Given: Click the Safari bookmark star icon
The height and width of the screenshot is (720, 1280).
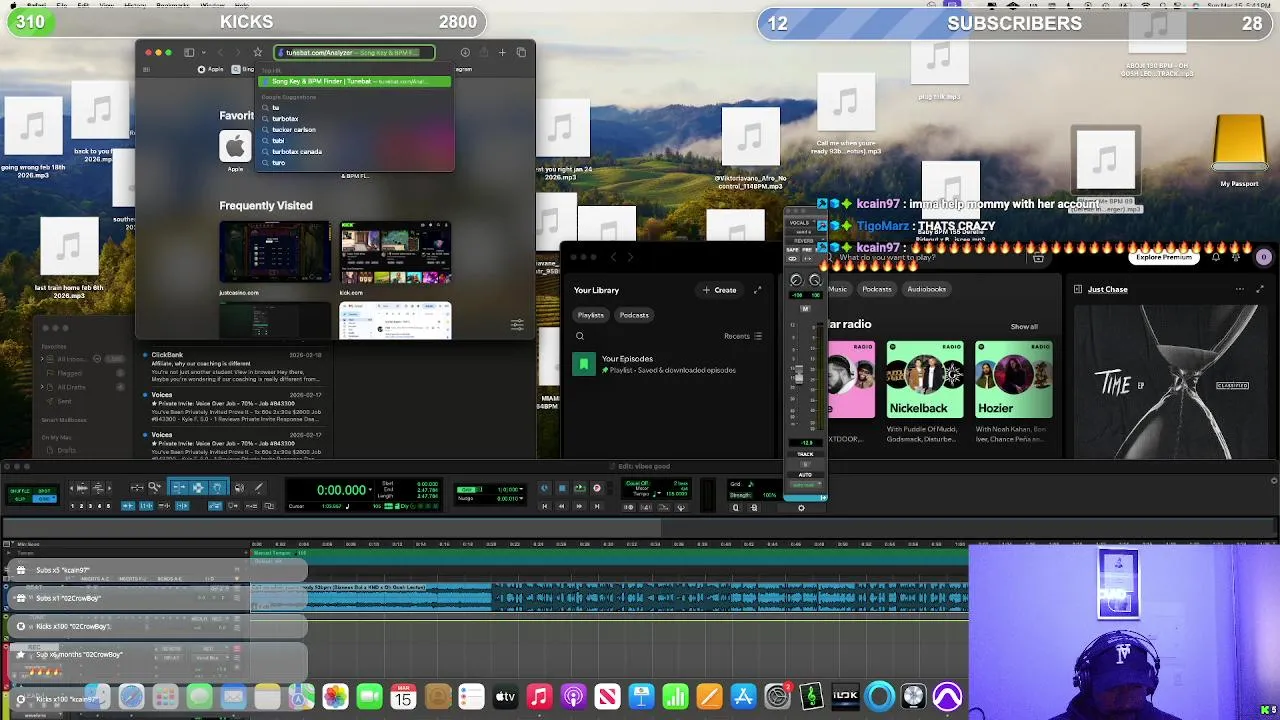Looking at the screenshot, I should point(257,52).
